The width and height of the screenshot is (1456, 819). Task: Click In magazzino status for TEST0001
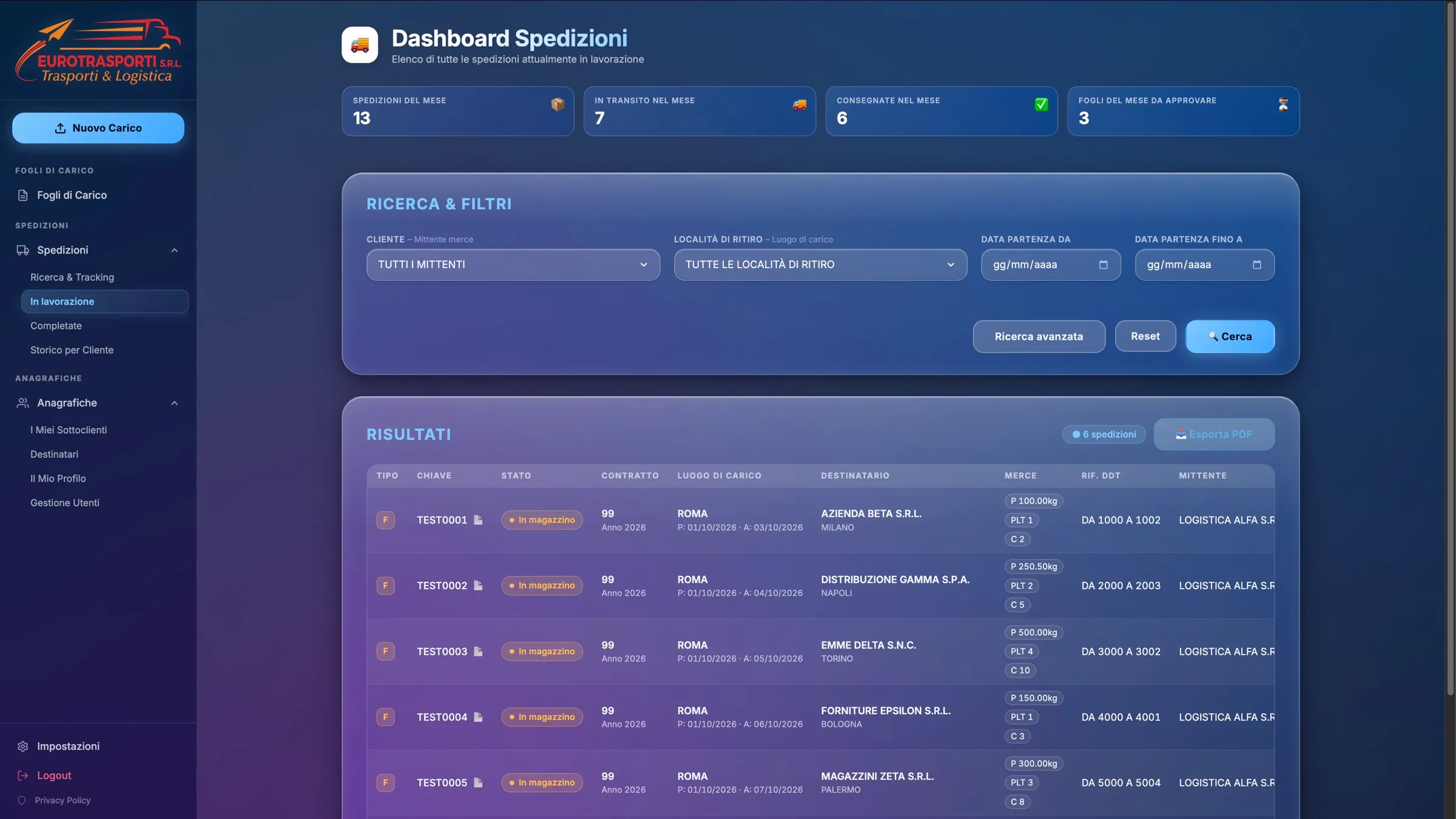pos(542,520)
